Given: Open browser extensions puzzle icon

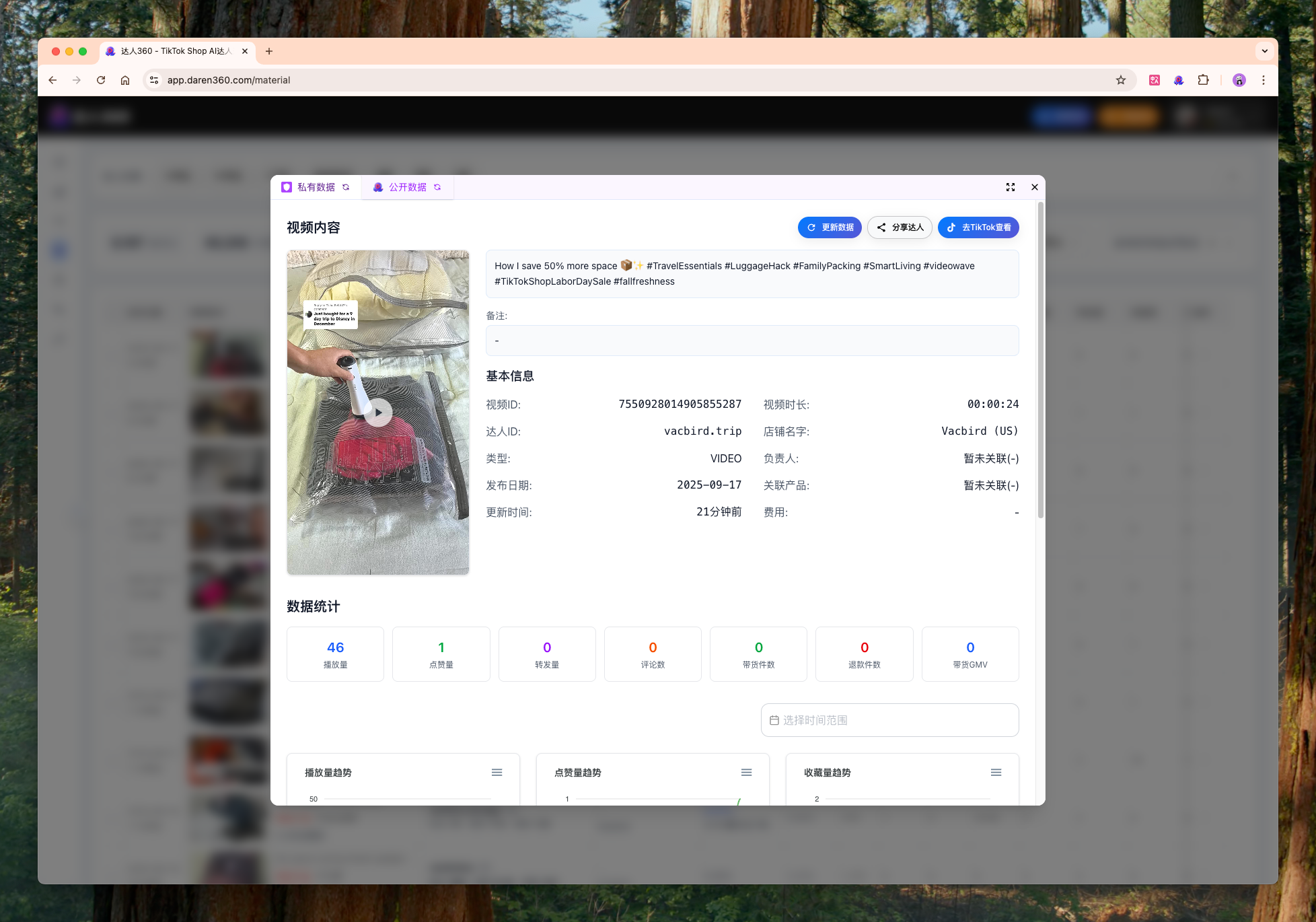Looking at the screenshot, I should pos(1203,80).
